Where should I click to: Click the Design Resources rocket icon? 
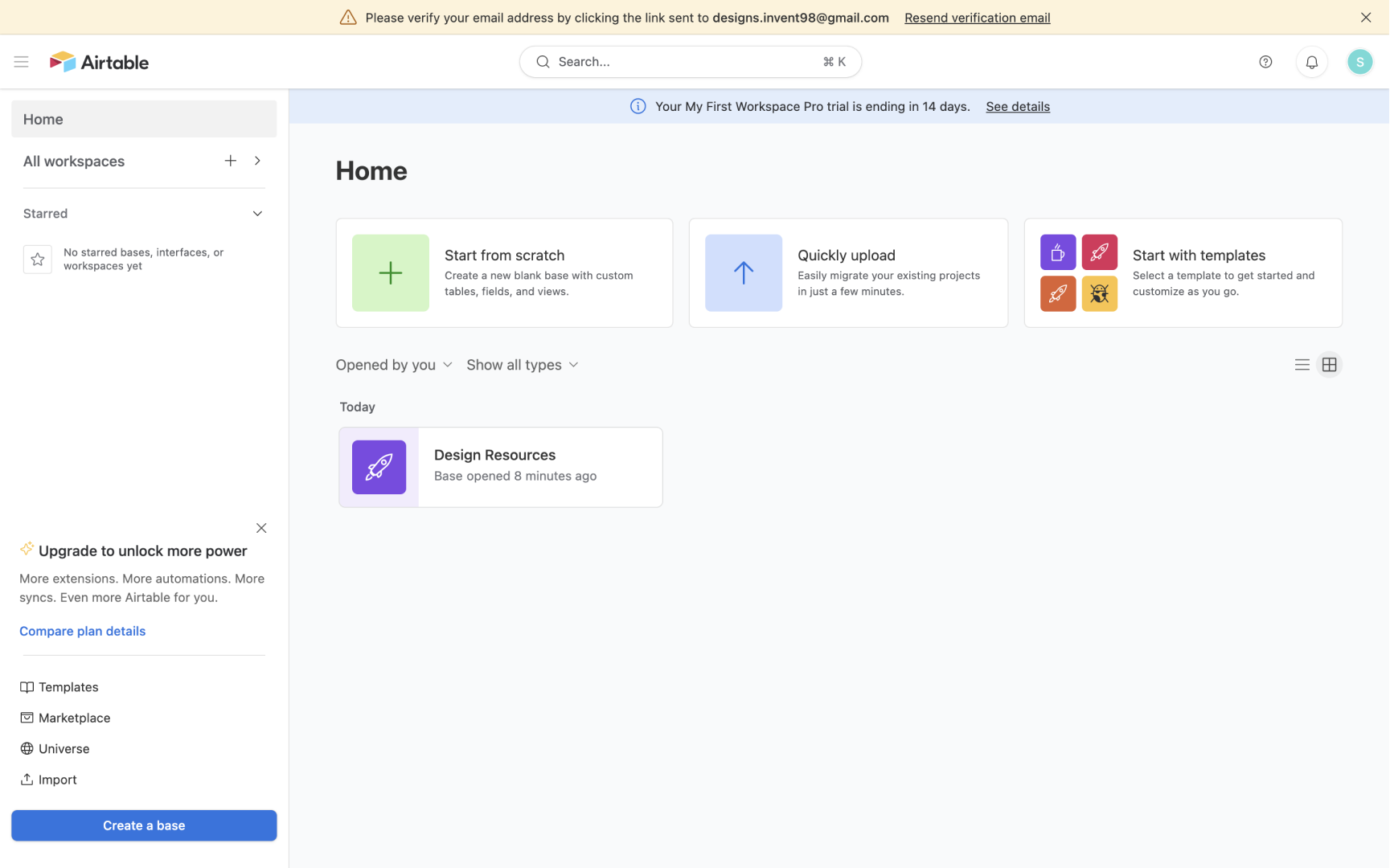378,467
